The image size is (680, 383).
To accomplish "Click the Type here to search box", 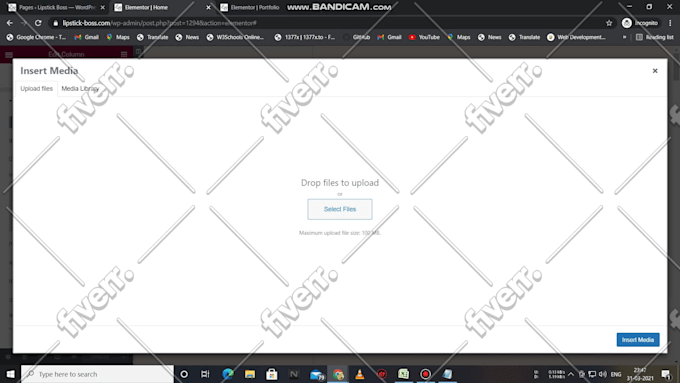I will pos(98,374).
